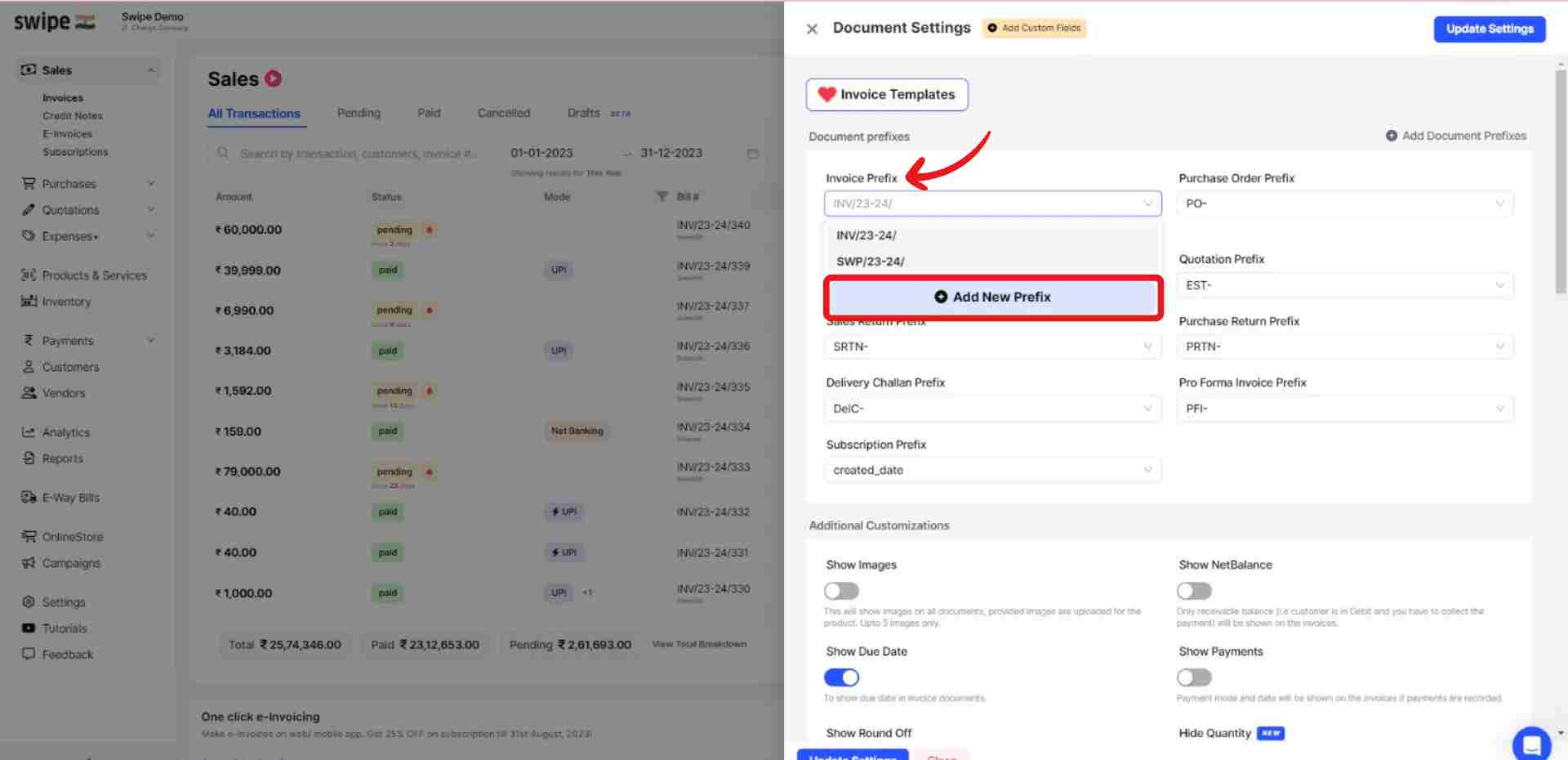Click Add New Prefix button
The width and height of the screenshot is (1568, 760).
point(993,297)
